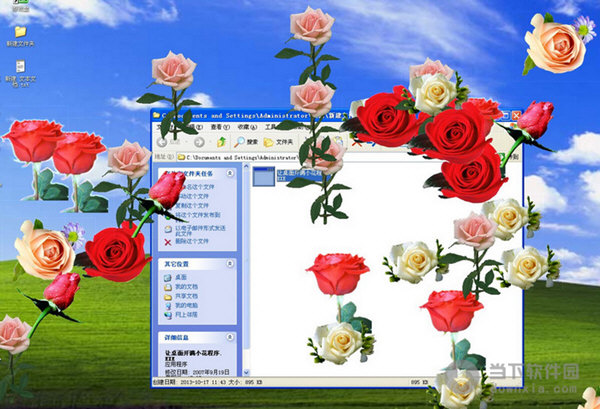
Task: Open 我的文档 from other places
Action: (x=181, y=287)
